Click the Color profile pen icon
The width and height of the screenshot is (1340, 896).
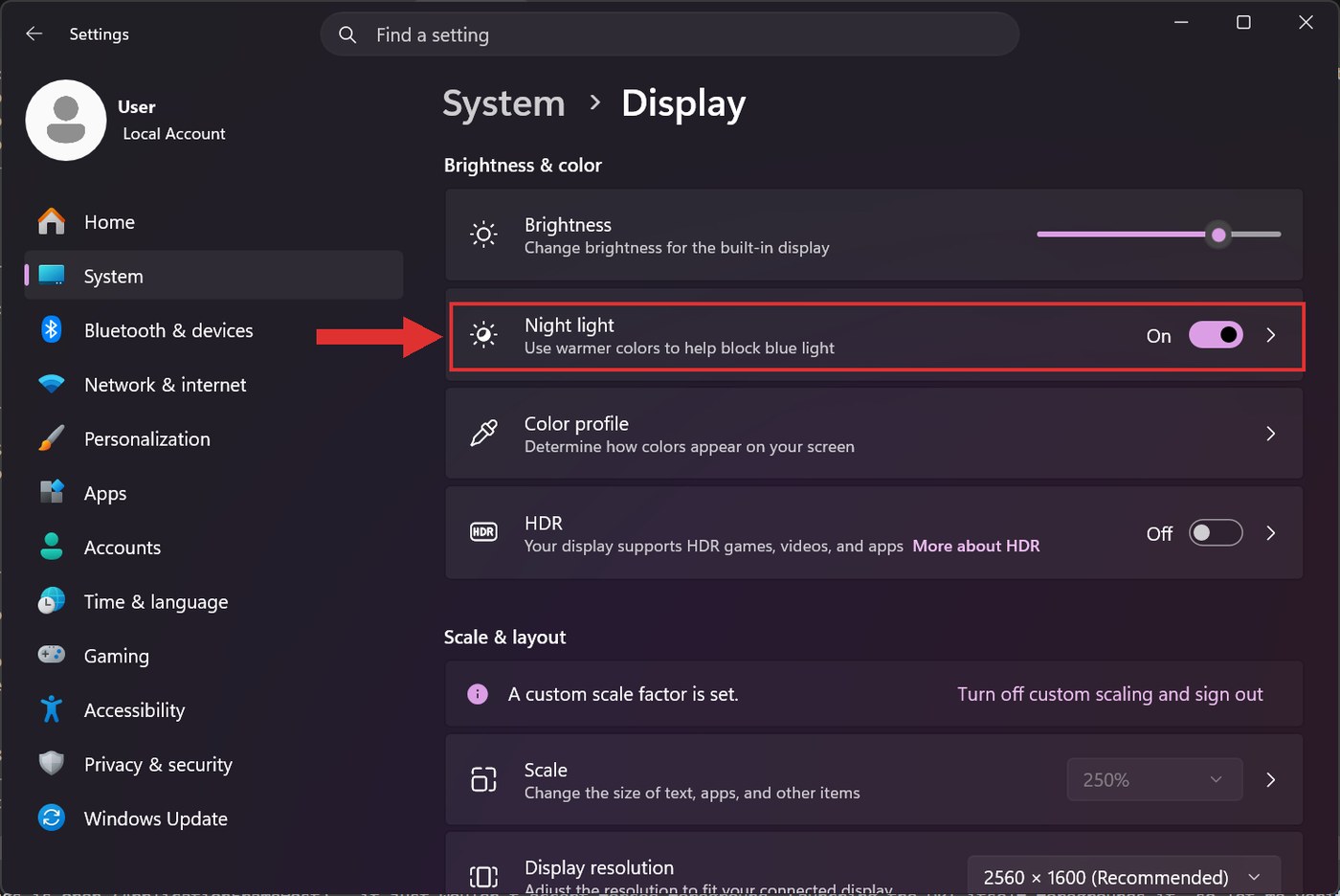(x=484, y=434)
